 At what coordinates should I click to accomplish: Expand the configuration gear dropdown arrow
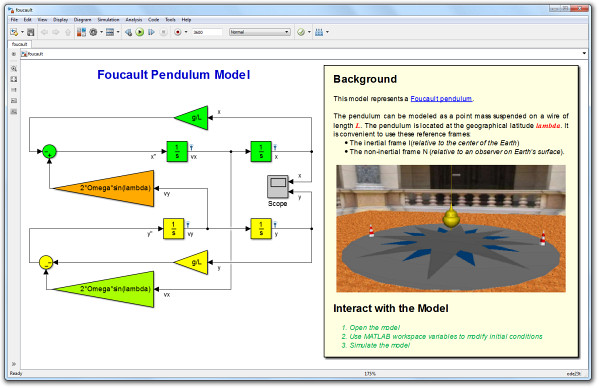[101, 32]
